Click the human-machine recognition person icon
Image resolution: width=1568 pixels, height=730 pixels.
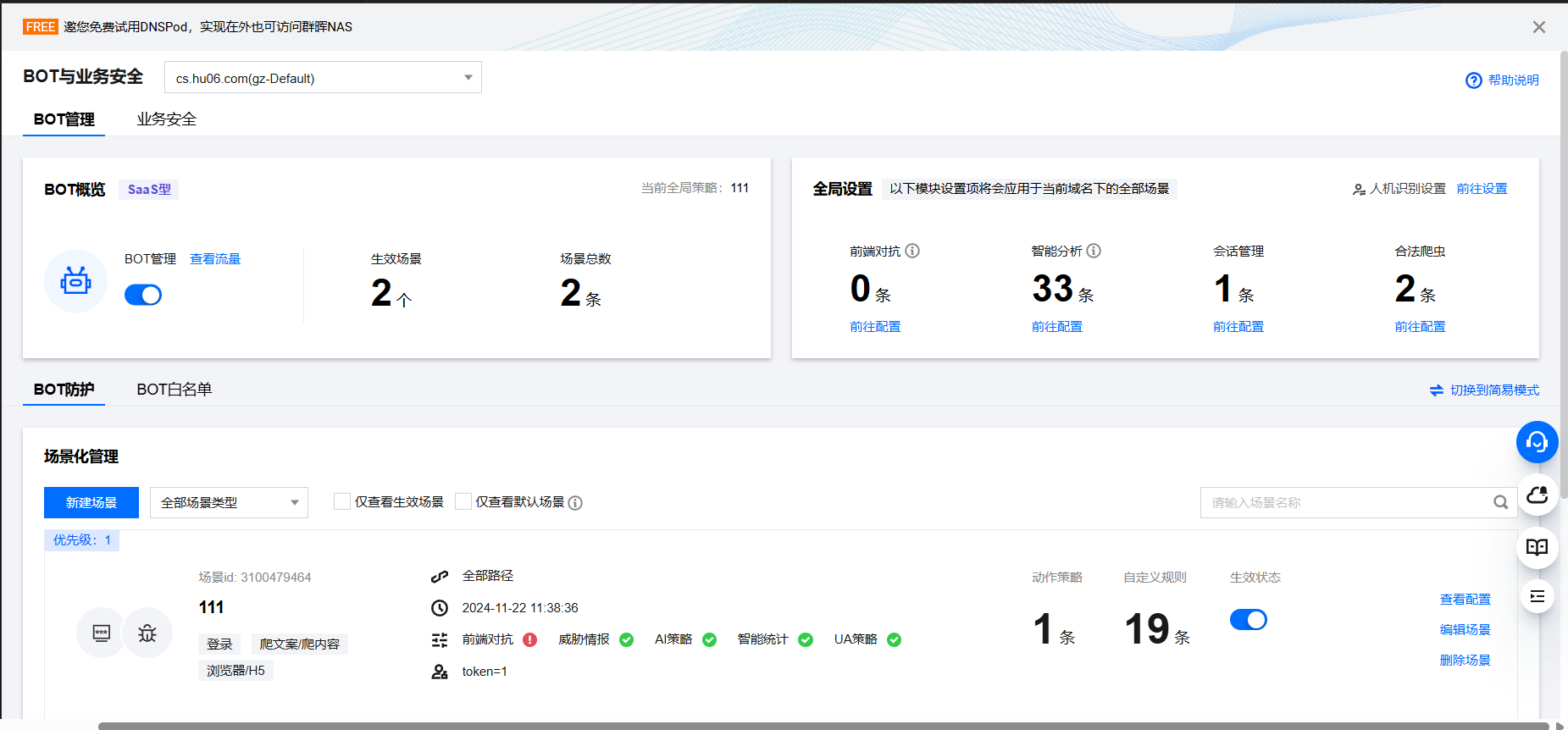click(1359, 190)
